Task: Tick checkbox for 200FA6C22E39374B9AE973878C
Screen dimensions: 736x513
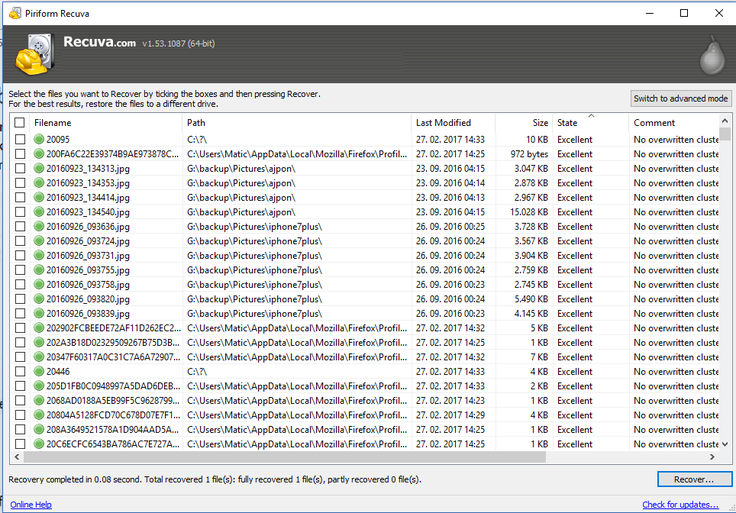Action: [x=20, y=154]
